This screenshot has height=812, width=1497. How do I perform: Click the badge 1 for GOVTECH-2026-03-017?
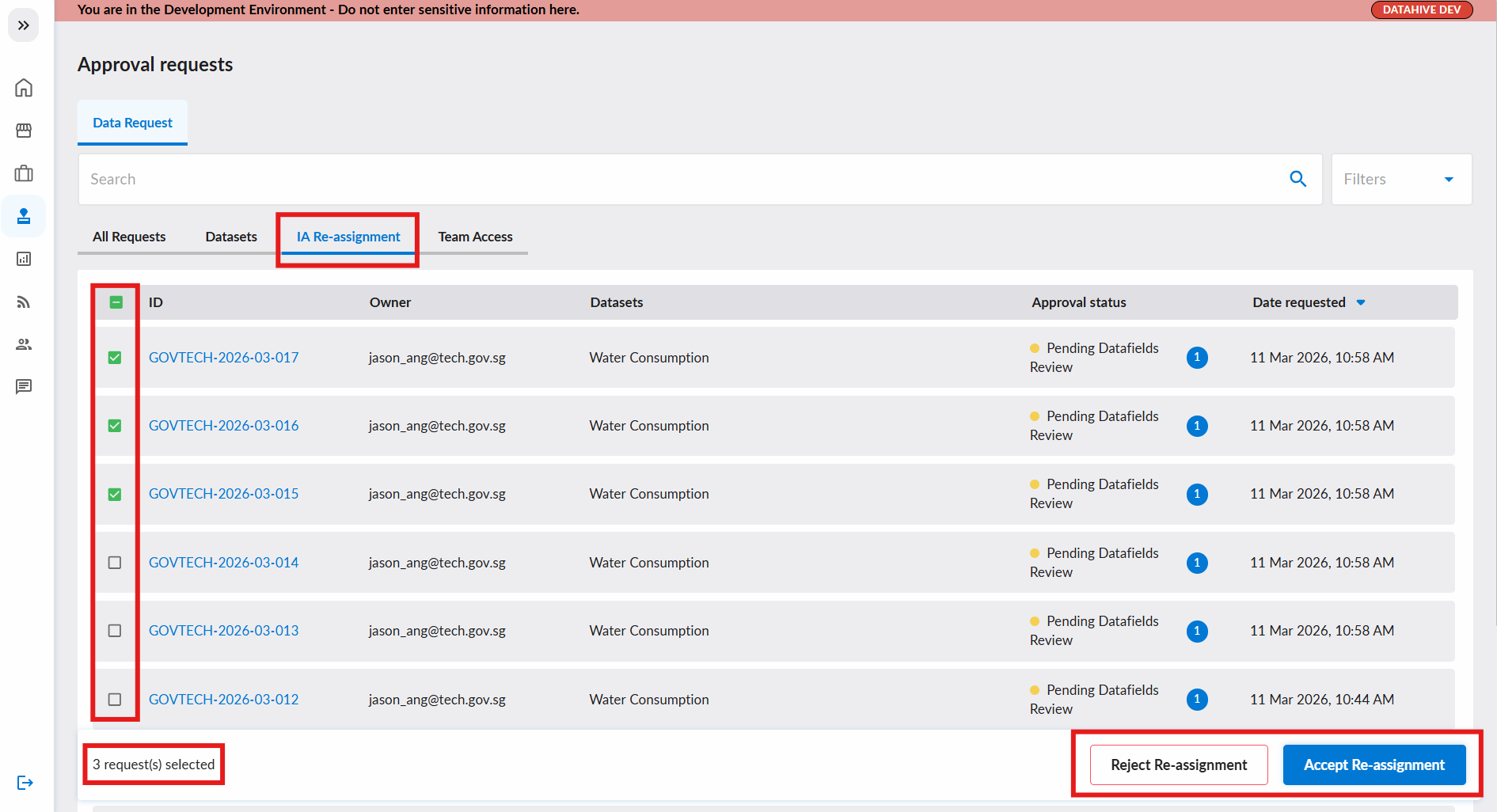click(x=1197, y=358)
